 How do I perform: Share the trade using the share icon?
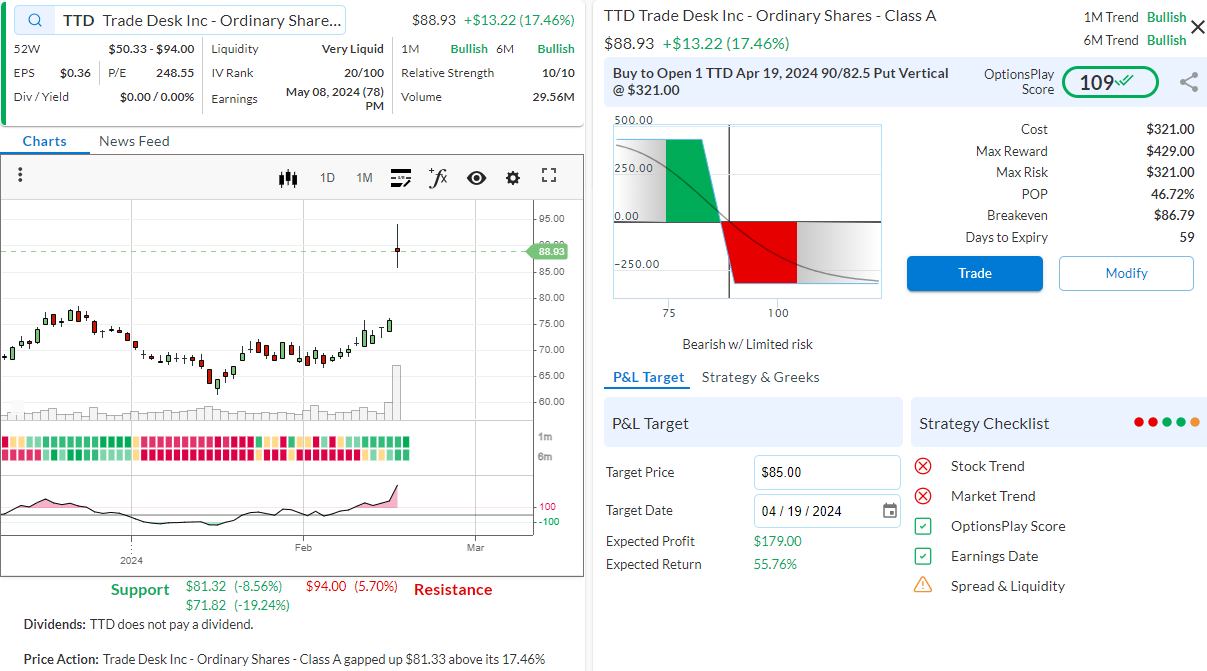[x=1189, y=82]
